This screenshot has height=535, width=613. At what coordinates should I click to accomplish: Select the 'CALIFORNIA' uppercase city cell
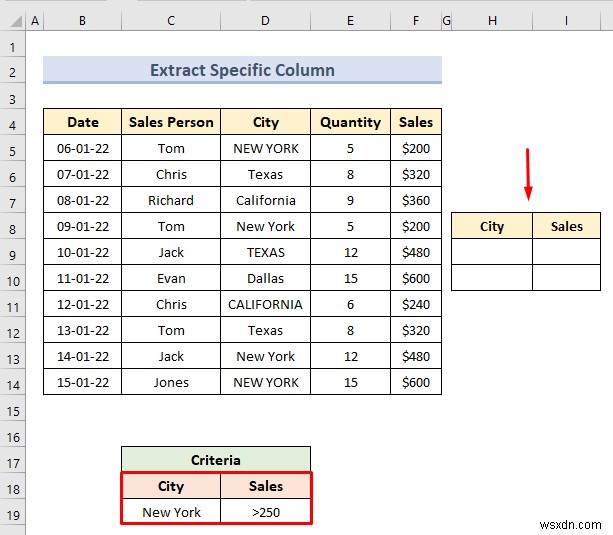(265, 304)
